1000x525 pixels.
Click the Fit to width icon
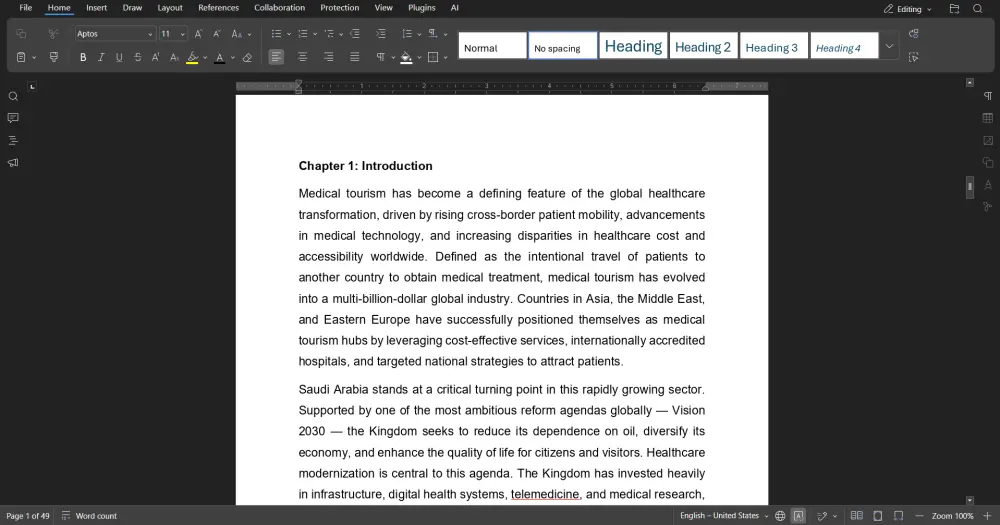point(899,515)
